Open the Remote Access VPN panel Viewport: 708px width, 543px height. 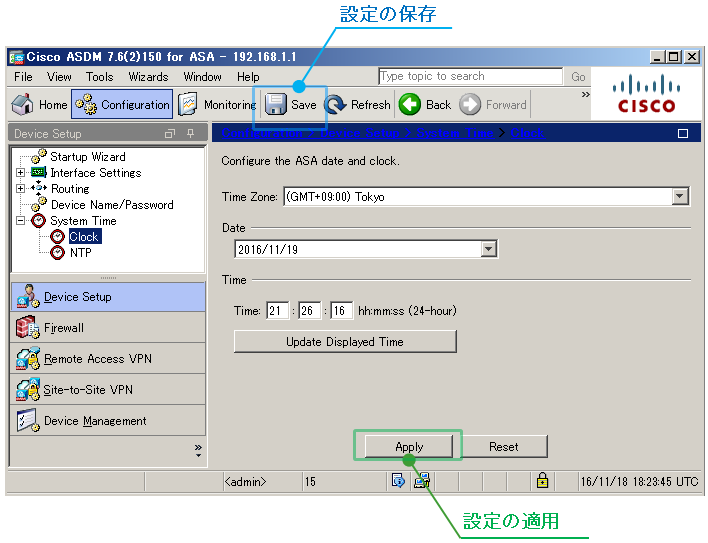point(108,359)
